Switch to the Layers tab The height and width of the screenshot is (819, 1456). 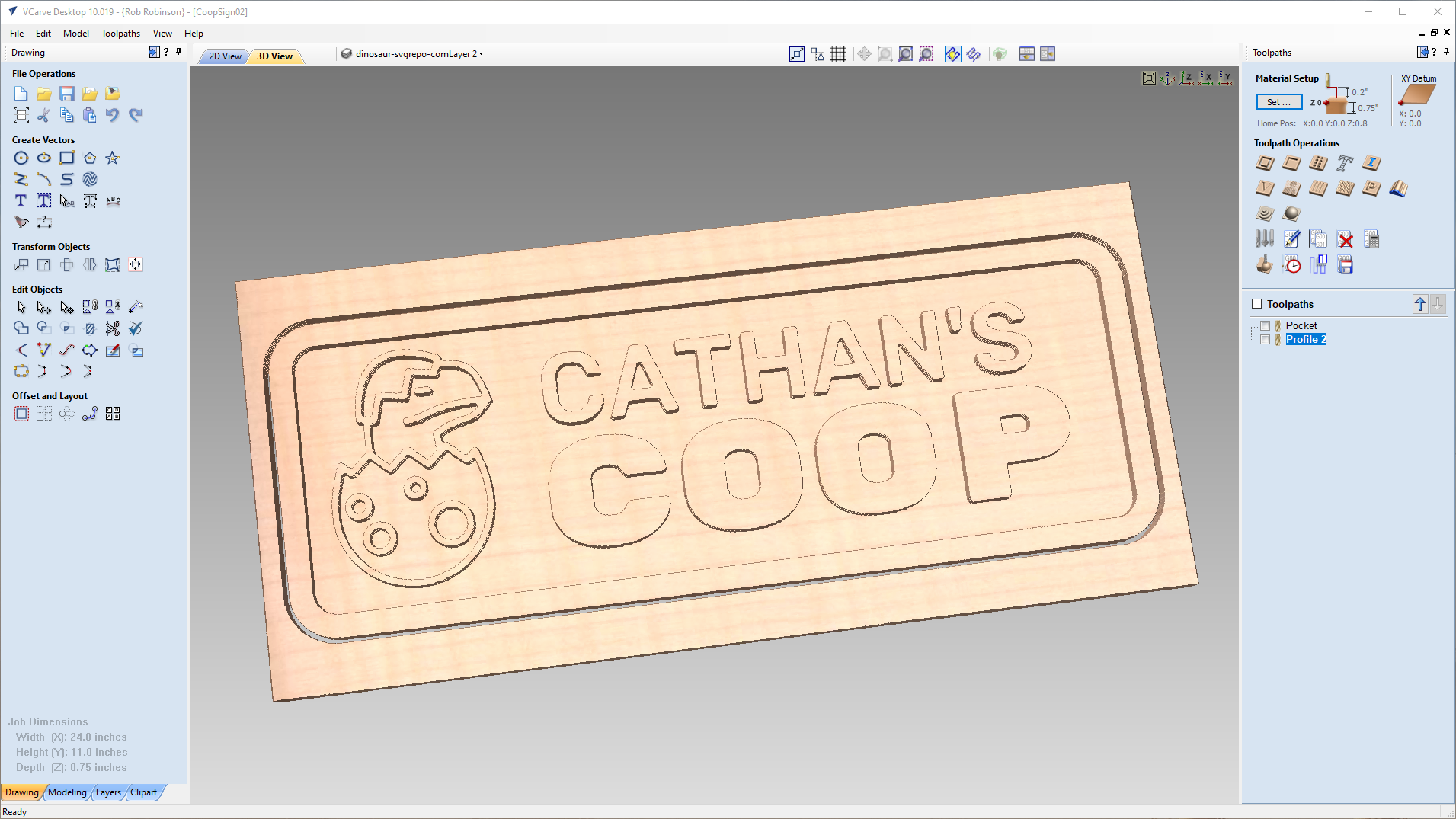108,792
